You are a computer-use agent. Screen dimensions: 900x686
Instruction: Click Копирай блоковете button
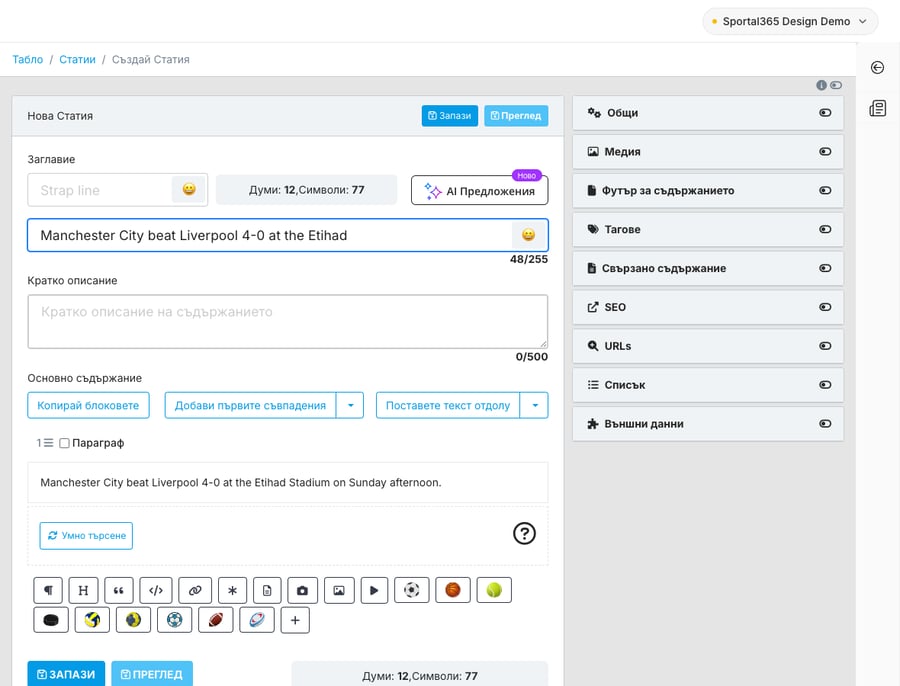(88, 405)
